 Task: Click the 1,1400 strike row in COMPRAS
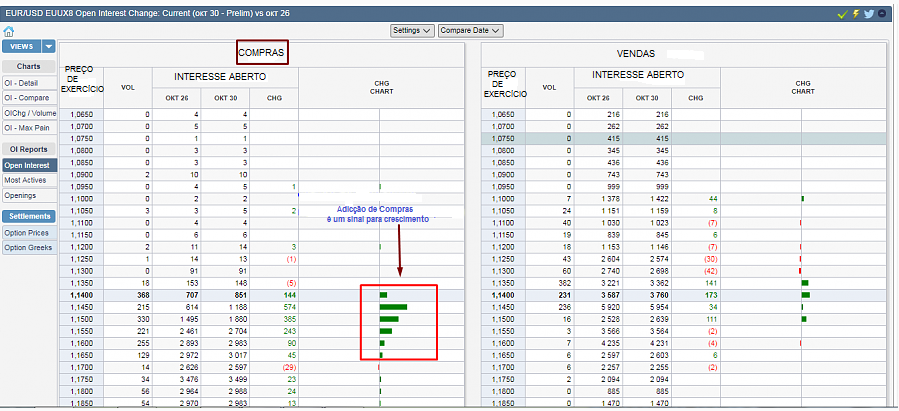[x=80, y=295]
